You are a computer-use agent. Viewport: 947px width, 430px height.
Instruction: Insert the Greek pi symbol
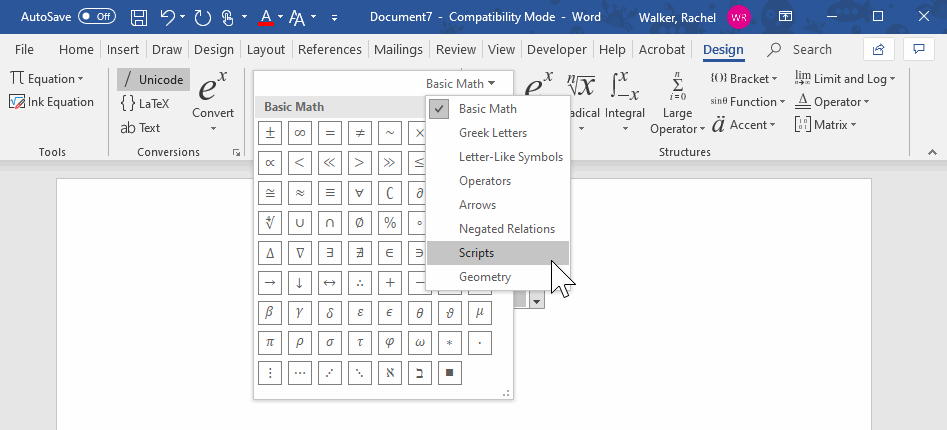tap(268, 342)
